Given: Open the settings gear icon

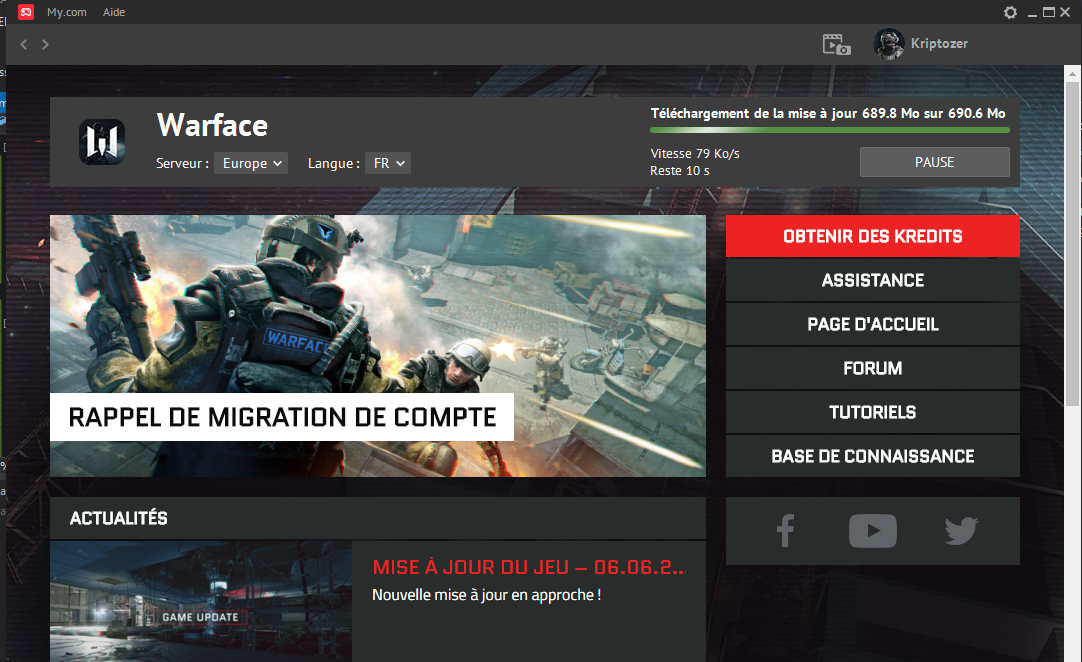Looking at the screenshot, I should (x=1010, y=12).
